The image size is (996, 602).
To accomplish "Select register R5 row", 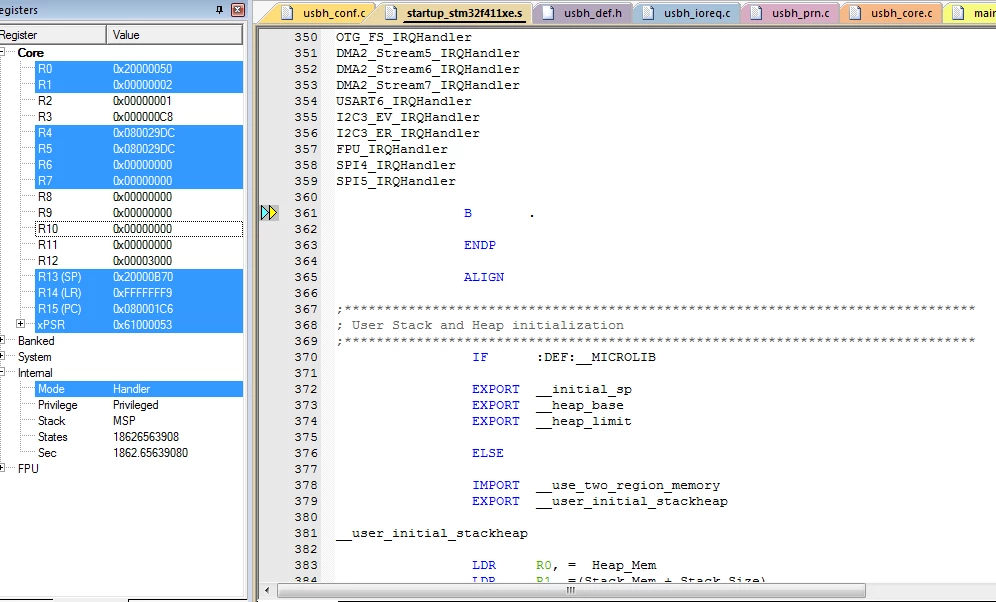I will (x=139, y=149).
